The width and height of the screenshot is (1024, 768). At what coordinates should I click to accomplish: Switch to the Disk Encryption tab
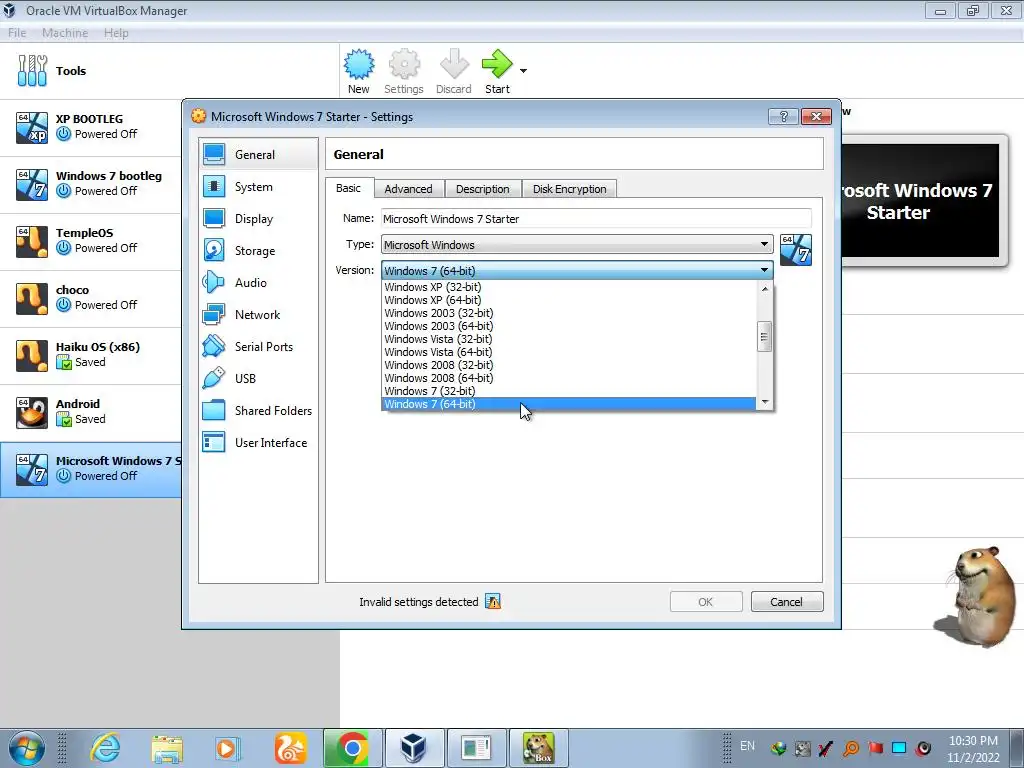[x=570, y=189]
